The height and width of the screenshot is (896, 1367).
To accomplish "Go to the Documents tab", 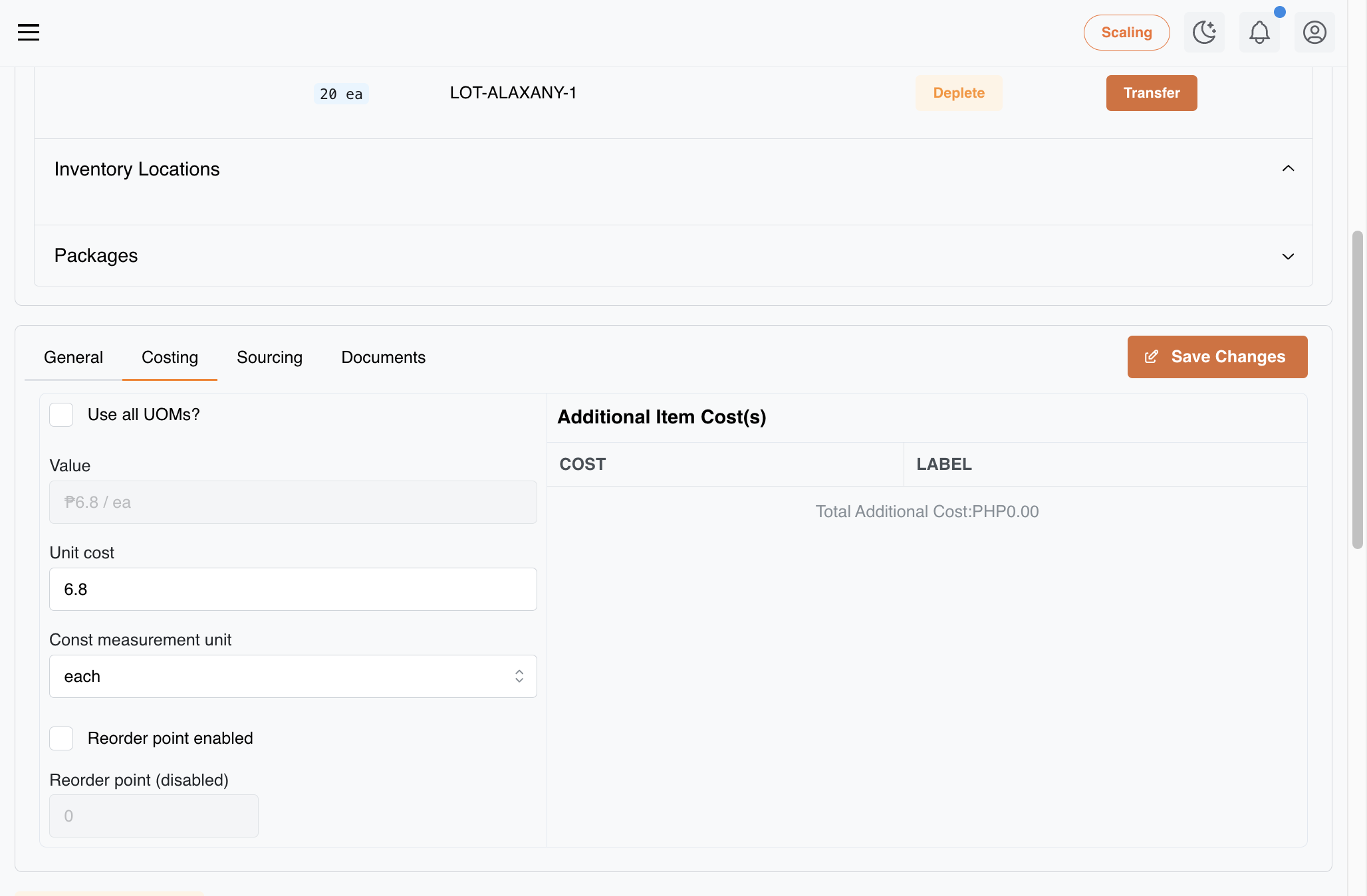I will click(383, 358).
